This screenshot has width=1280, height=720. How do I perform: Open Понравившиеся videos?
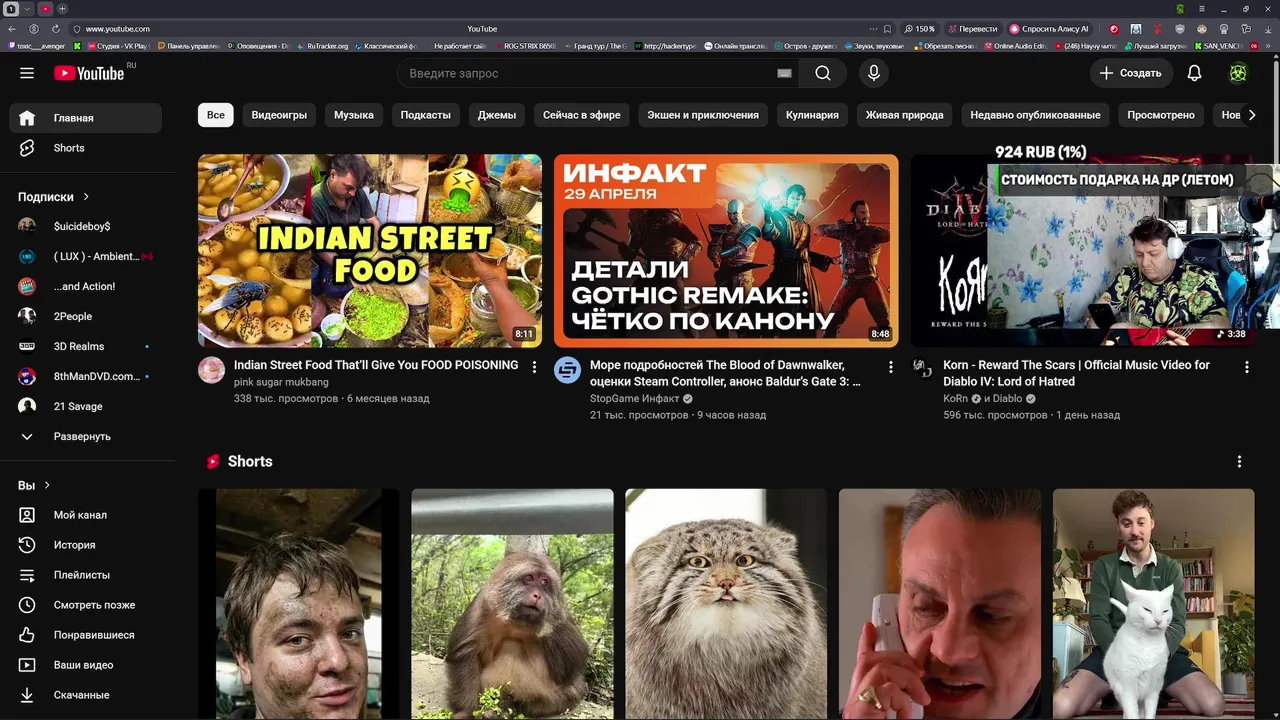tap(86, 635)
